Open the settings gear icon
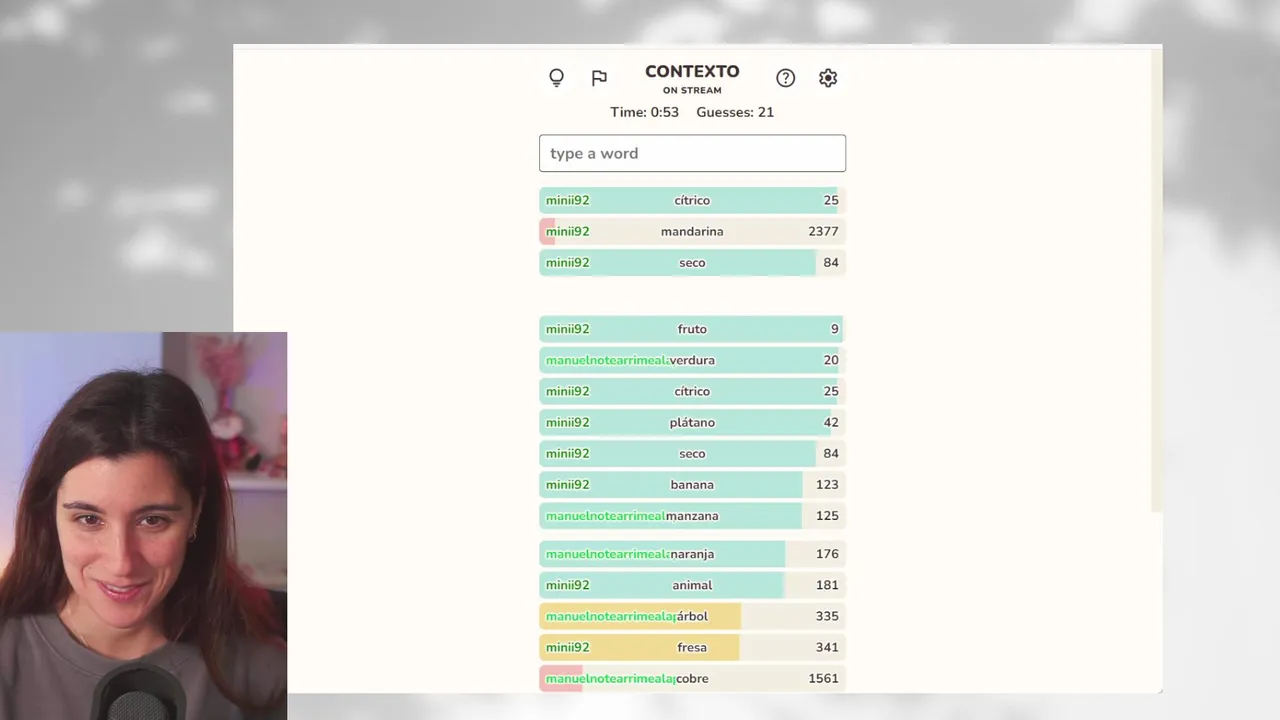 point(828,78)
